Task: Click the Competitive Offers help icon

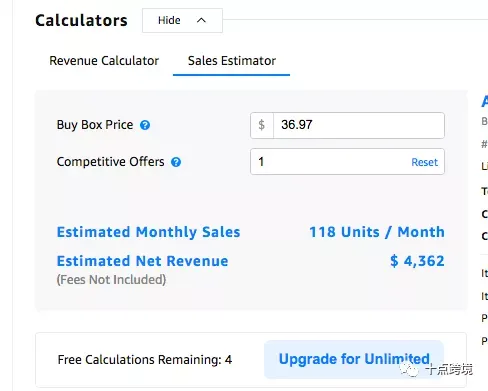Action: coord(176,162)
